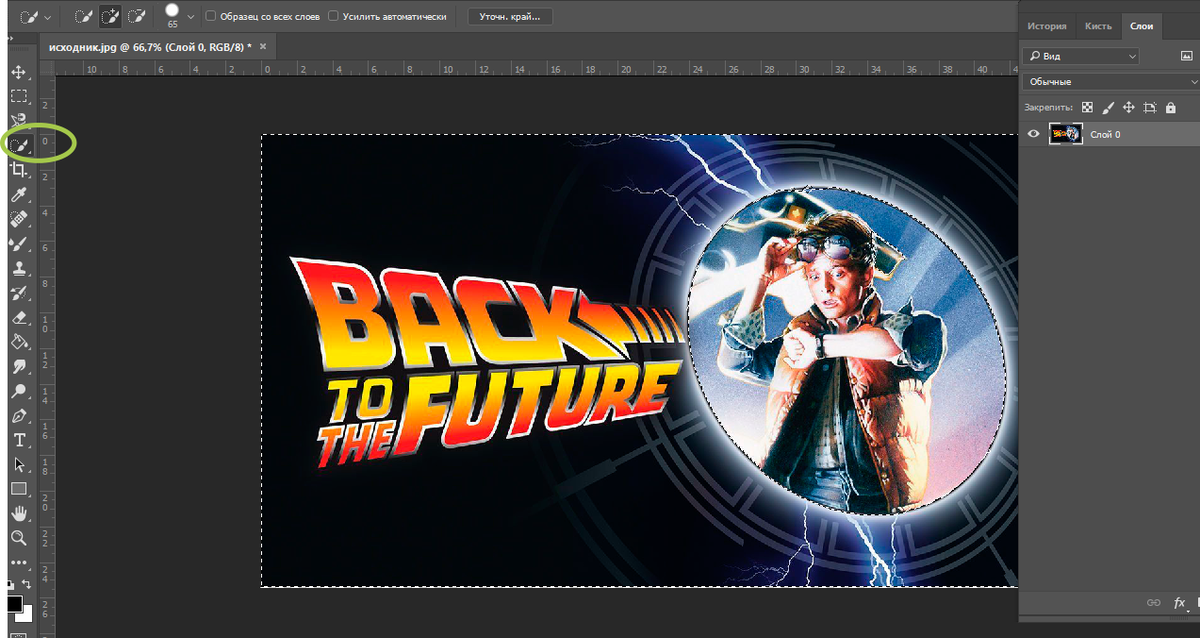Switch to the 'История' tab

(x=1047, y=26)
